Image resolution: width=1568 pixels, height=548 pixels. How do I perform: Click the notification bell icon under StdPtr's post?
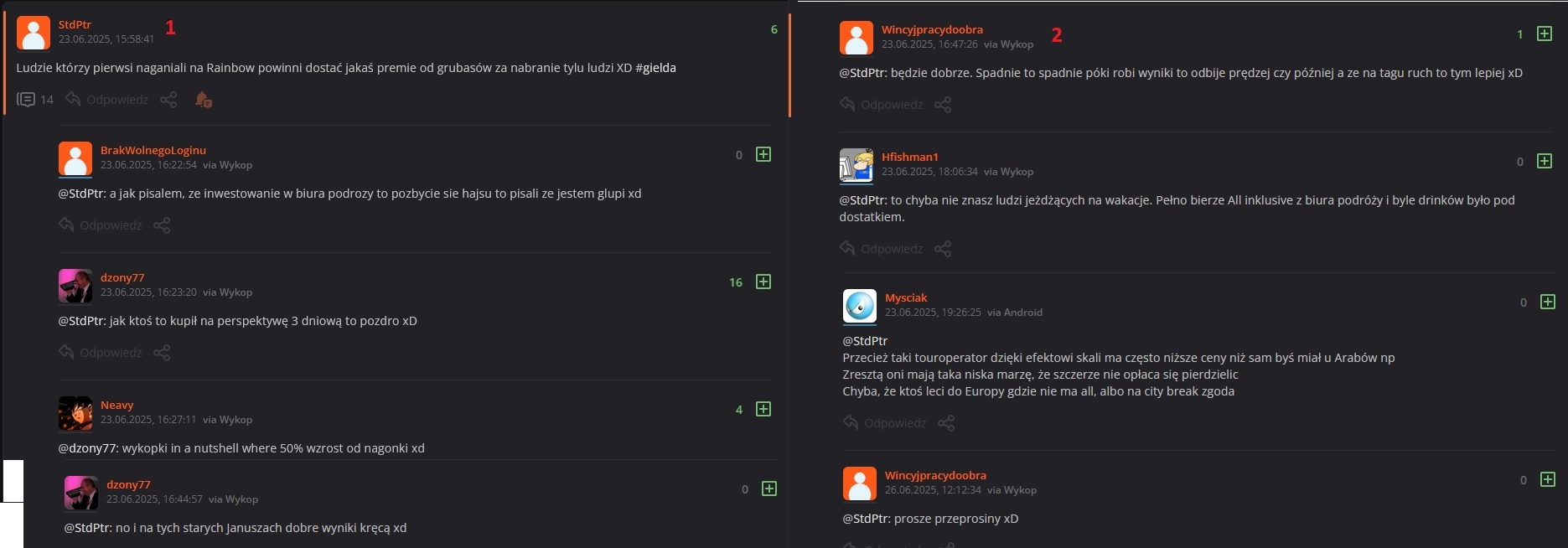point(203,100)
